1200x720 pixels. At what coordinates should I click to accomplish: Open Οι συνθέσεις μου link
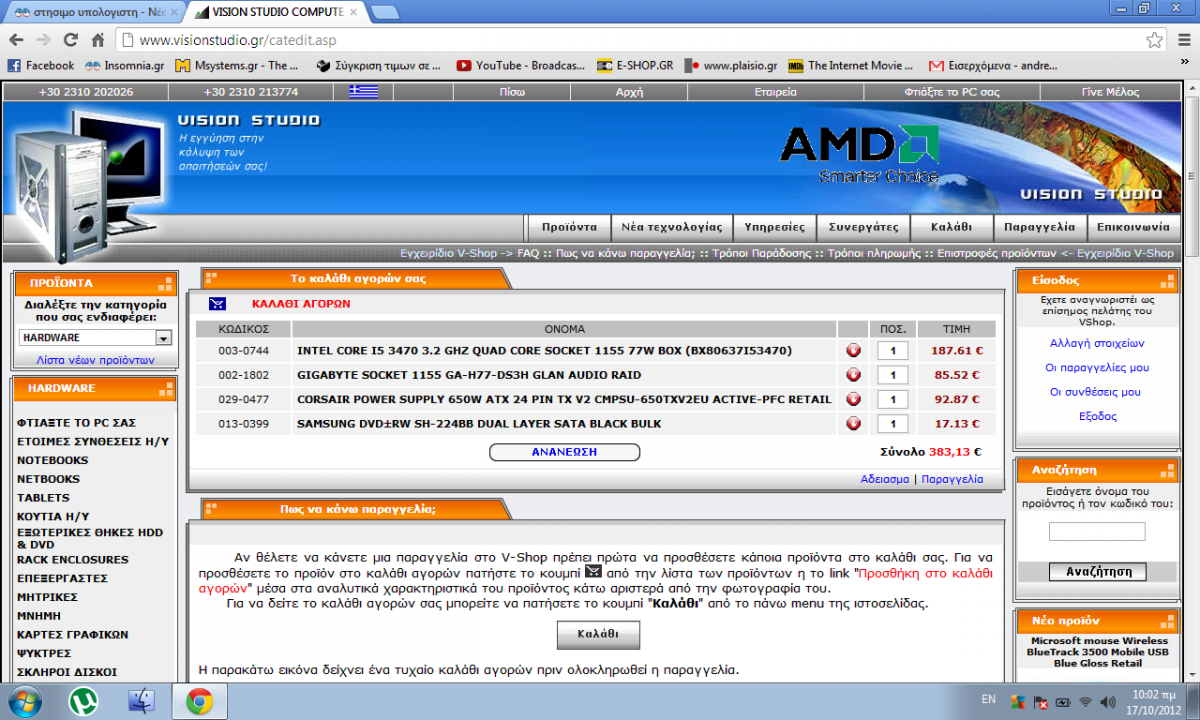point(1097,392)
